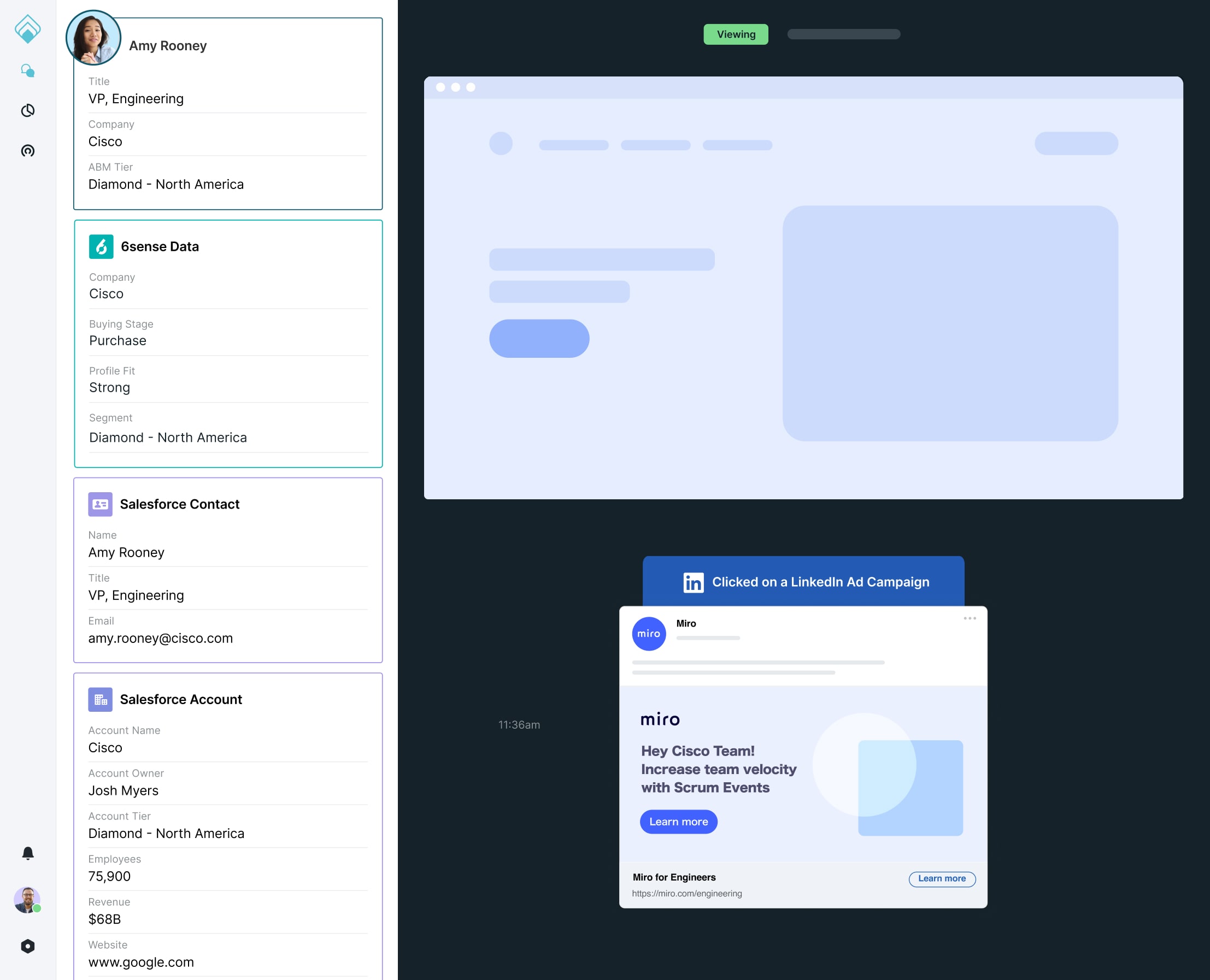
Task: Select the Purchase buying stage value
Action: click(x=117, y=341)
